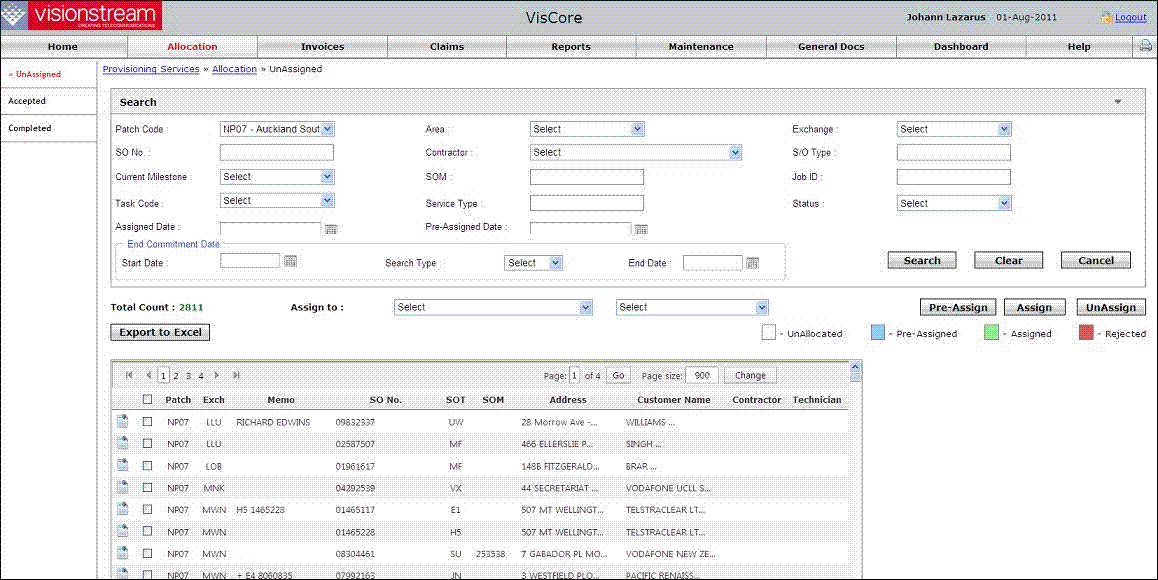The image size is (1158, 580).
Task: Click the Logout link
Action: 1130,17
